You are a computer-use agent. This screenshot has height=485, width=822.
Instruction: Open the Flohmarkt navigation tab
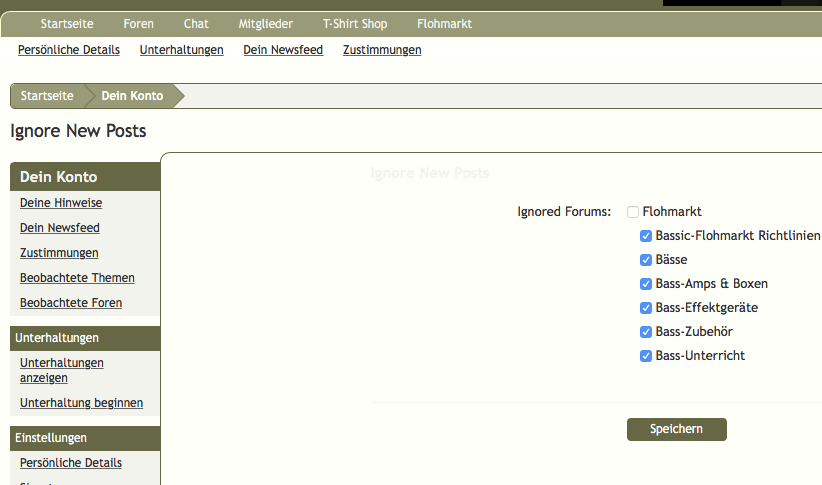tap(445, 24)
